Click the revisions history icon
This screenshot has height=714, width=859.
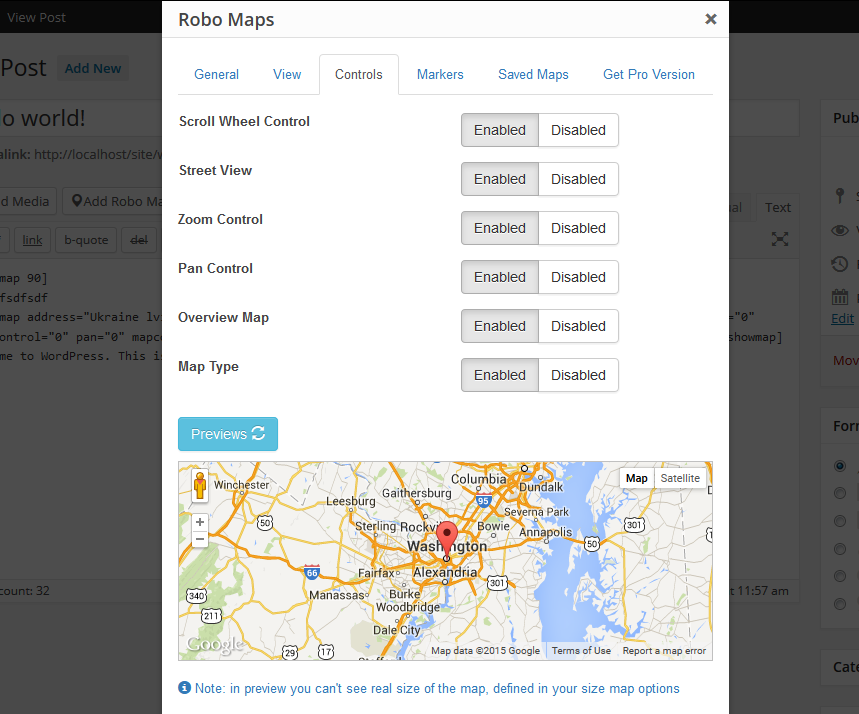tap(840, 264)
